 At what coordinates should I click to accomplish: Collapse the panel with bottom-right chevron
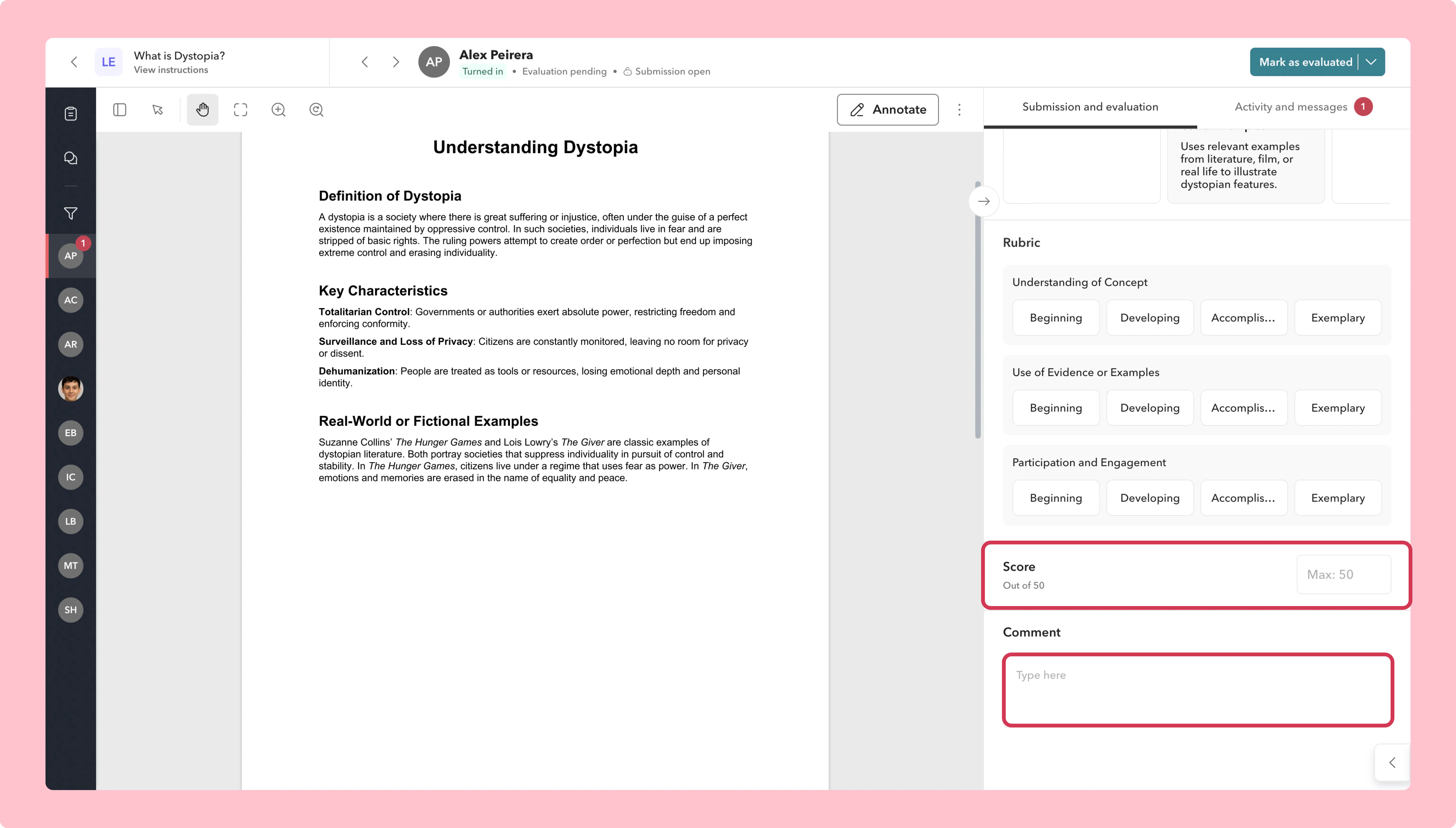1392,763
